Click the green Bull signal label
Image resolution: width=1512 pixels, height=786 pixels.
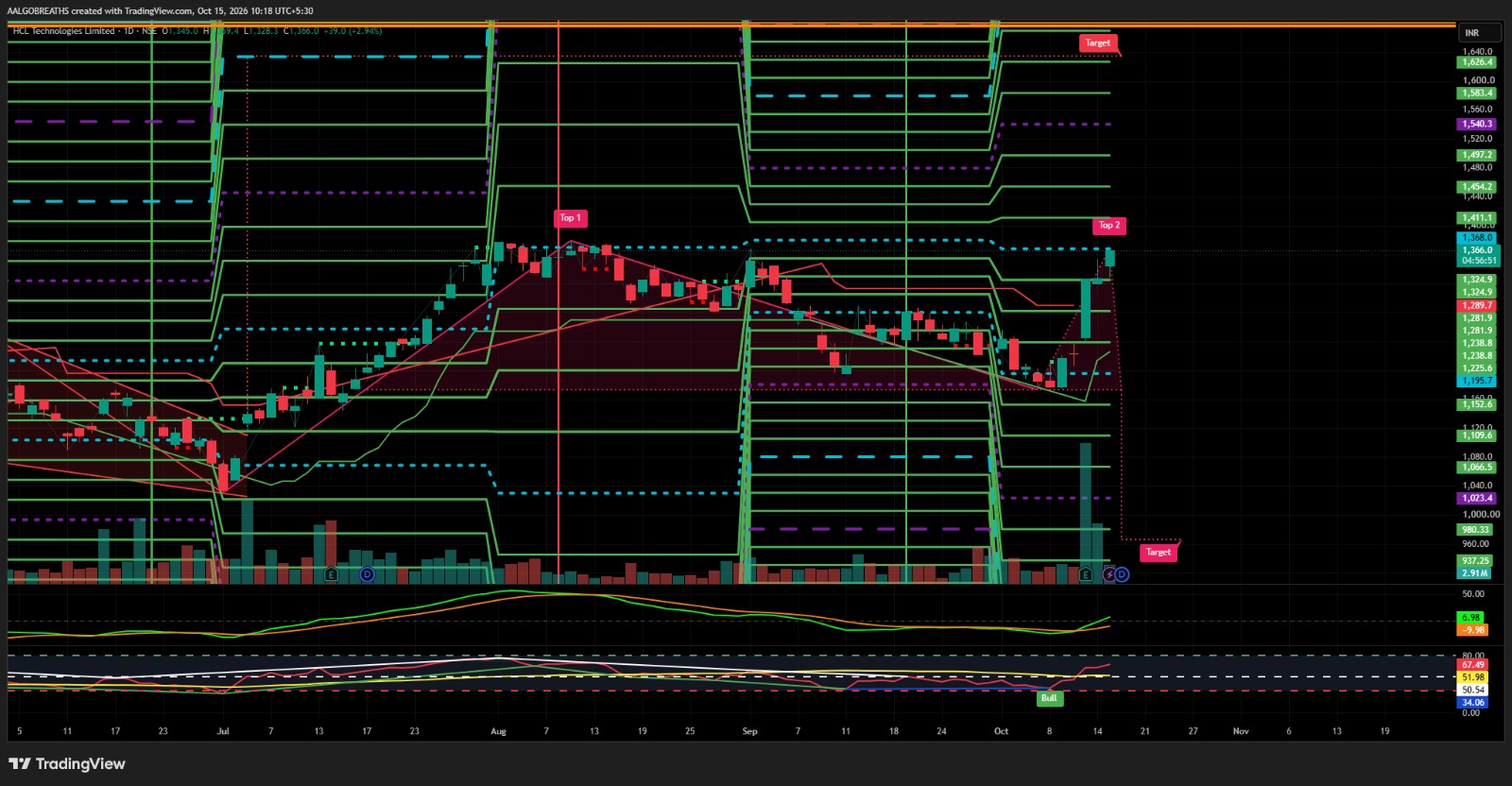[x=1049, y=698]
